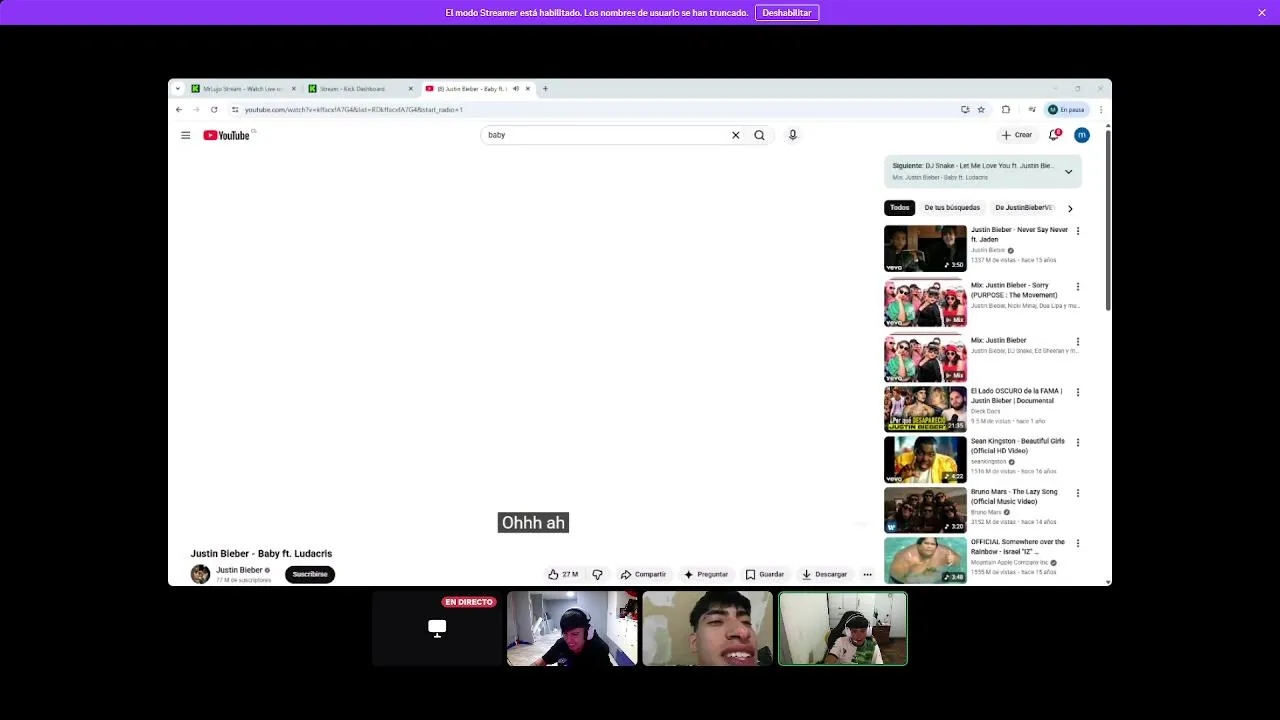The width and height of the screenshot is (1280, 720).
Task: Select the De tus búsquedas chip
Action: click(x=952, y=208)
